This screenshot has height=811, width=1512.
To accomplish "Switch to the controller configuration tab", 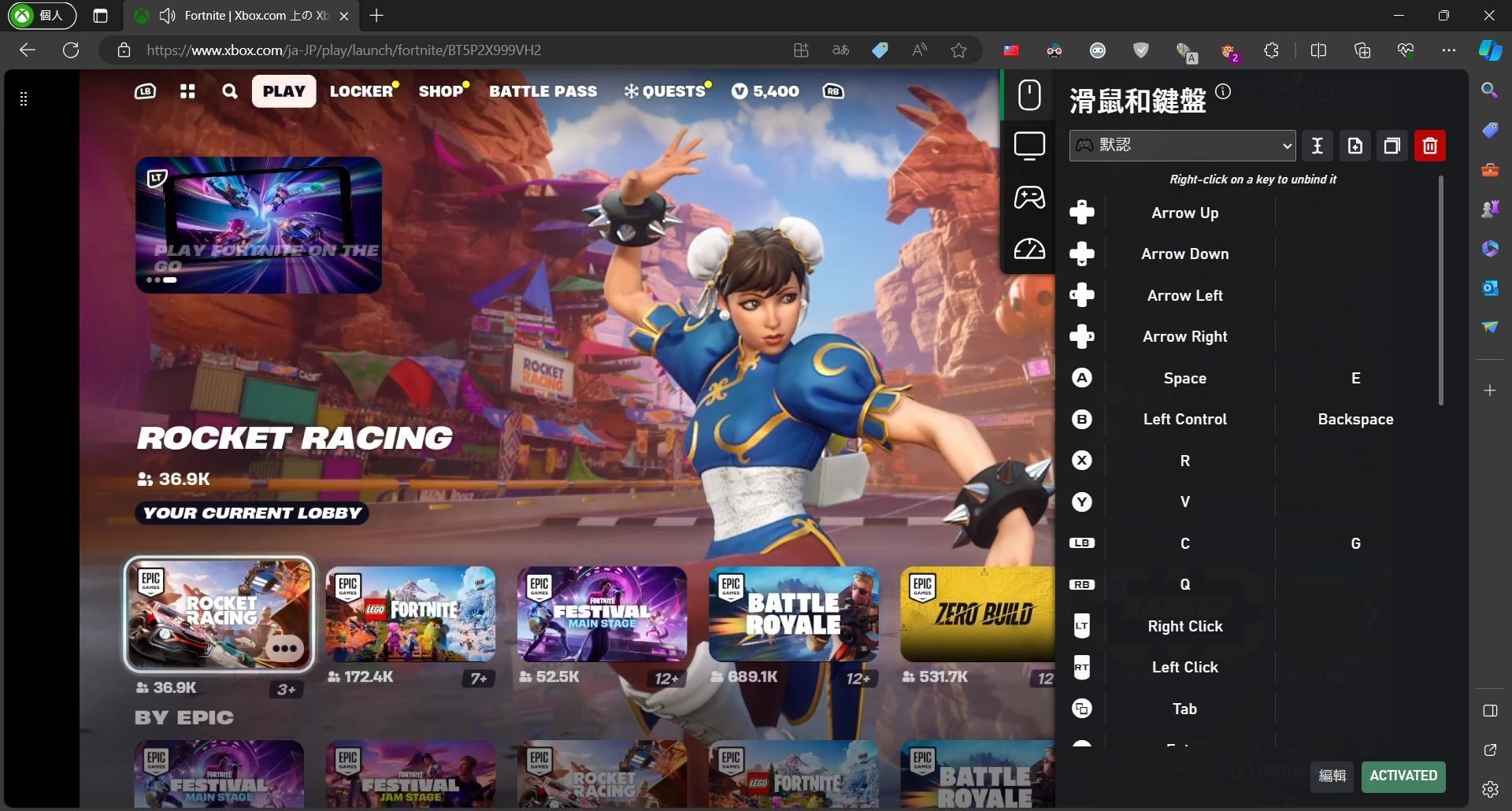I will (1028, 197).
